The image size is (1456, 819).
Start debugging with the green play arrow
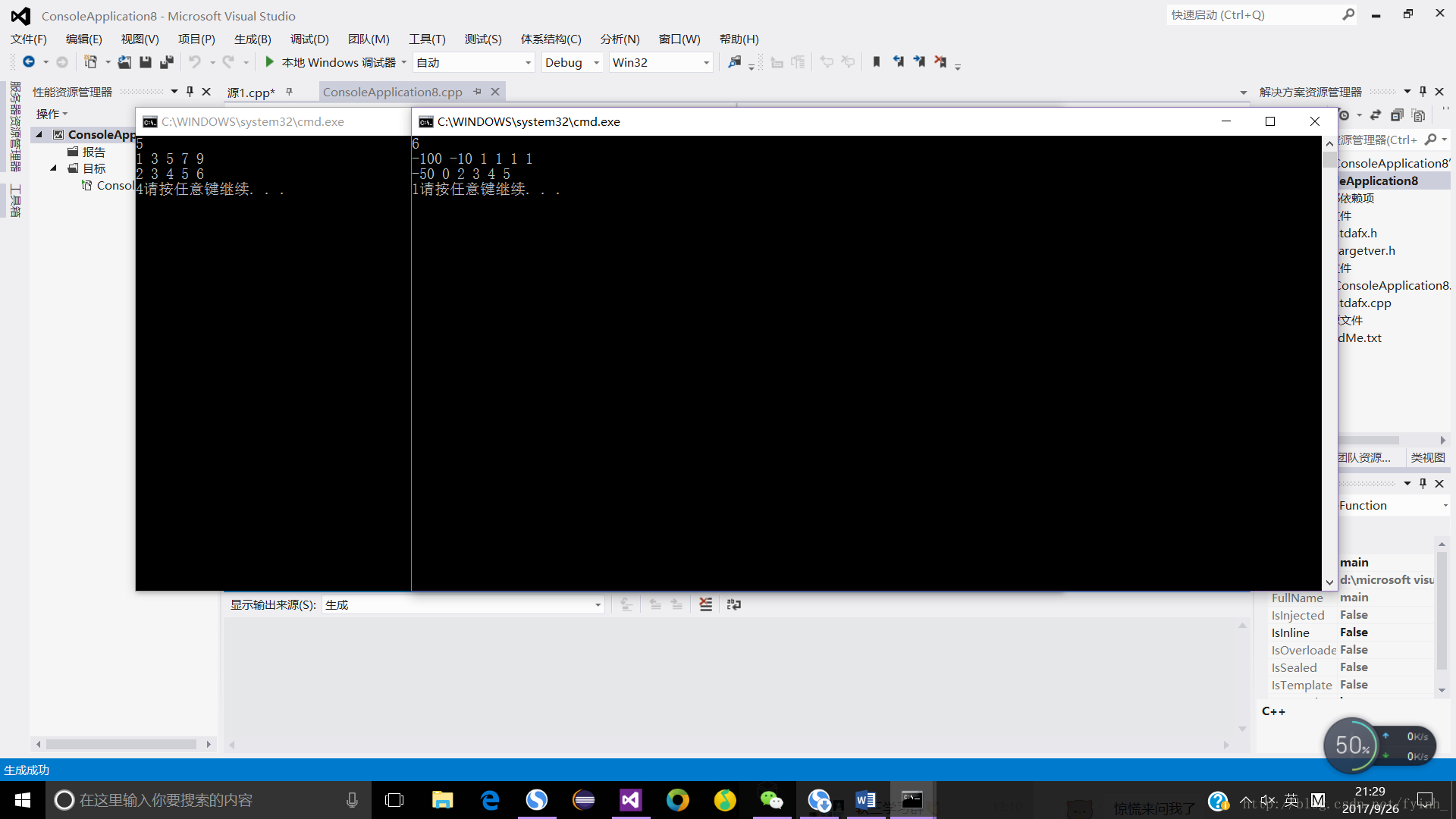[269, 62]
